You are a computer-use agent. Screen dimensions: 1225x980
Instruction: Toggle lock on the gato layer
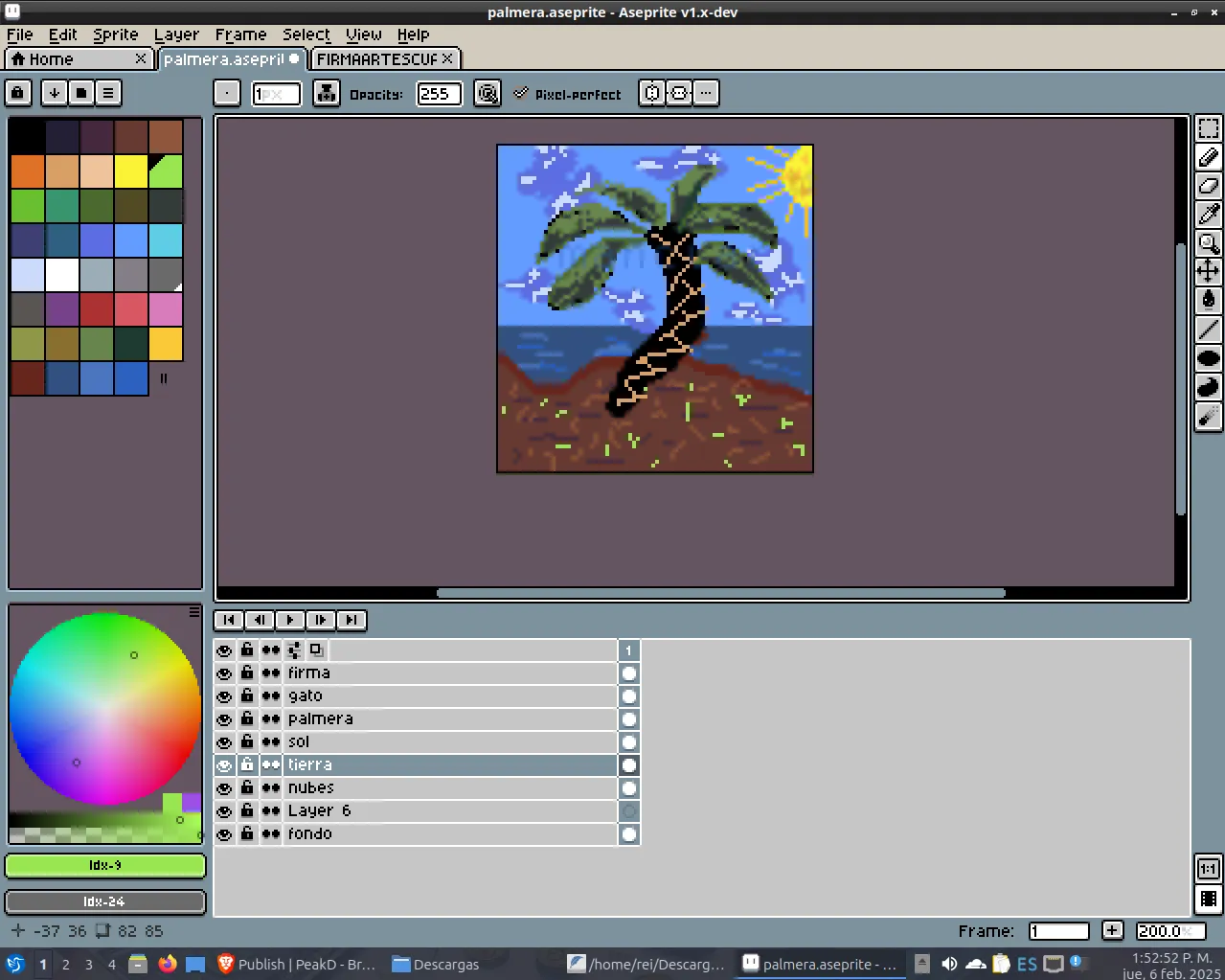pyautogui.click(x=247, y=696)
